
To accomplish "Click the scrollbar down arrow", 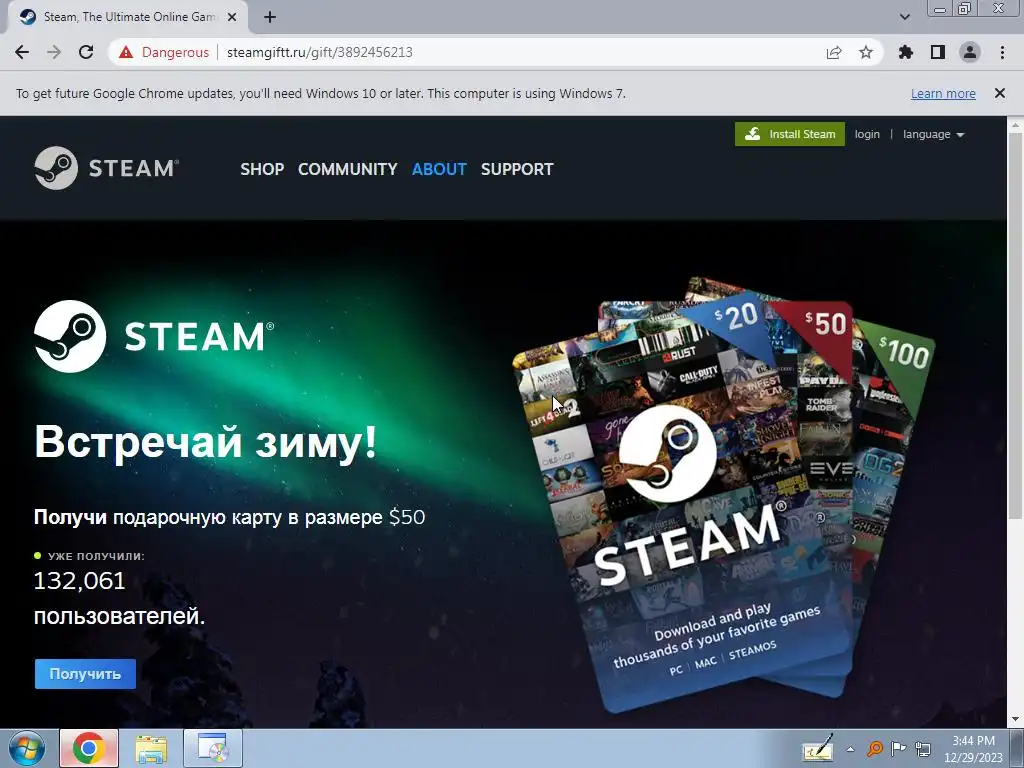I will coord(1016,720).
